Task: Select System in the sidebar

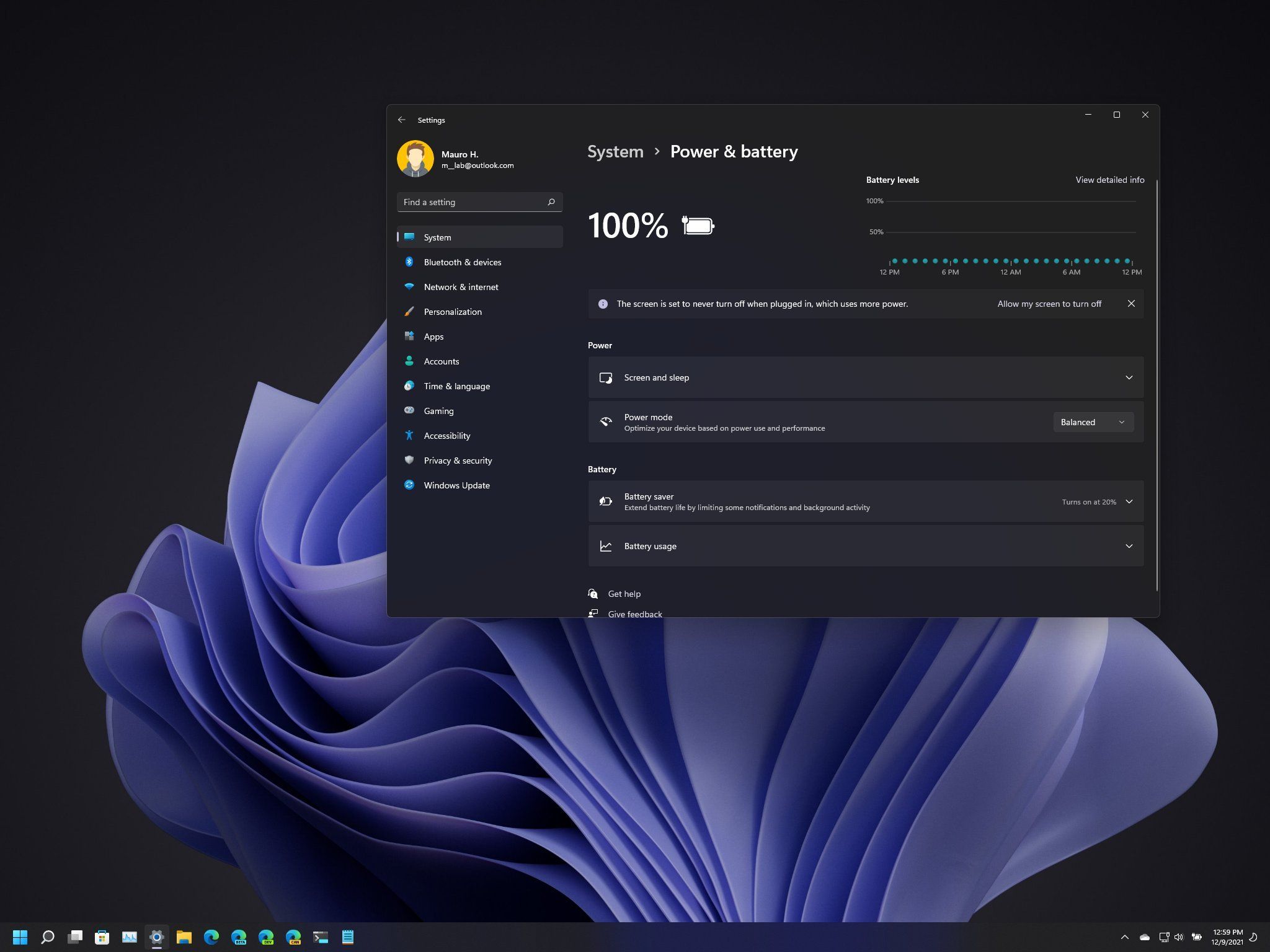Action: pyautogui.click(x=480, y=237)
